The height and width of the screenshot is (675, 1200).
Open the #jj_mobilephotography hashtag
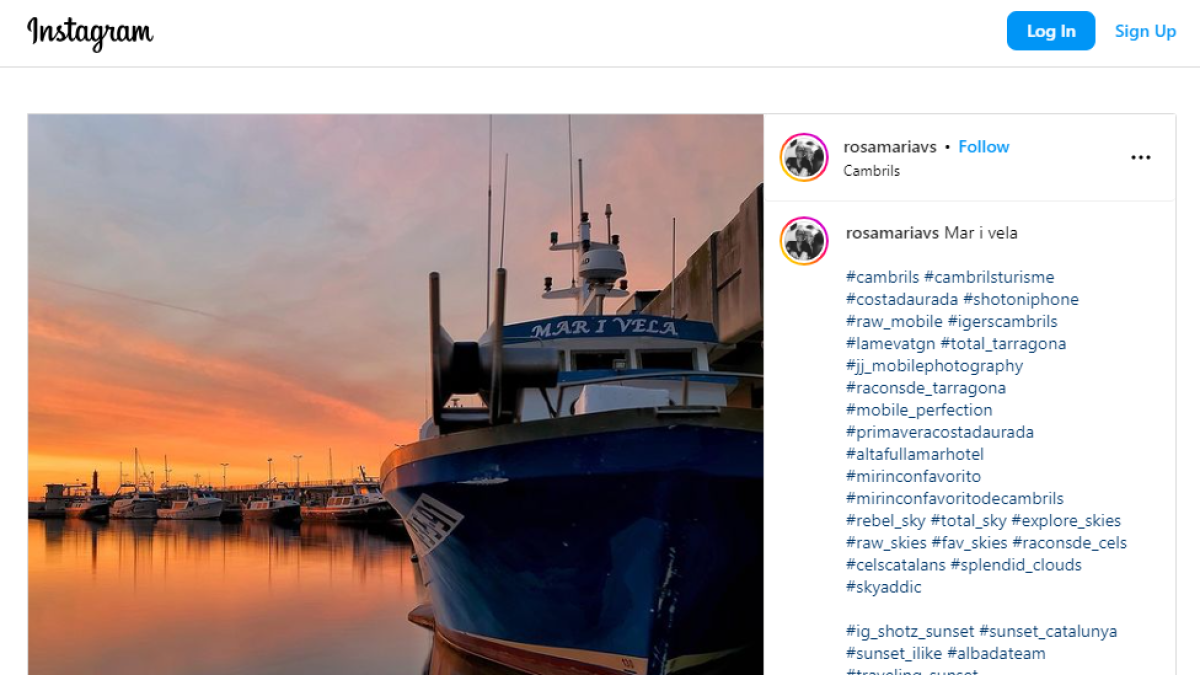point(933,365)
